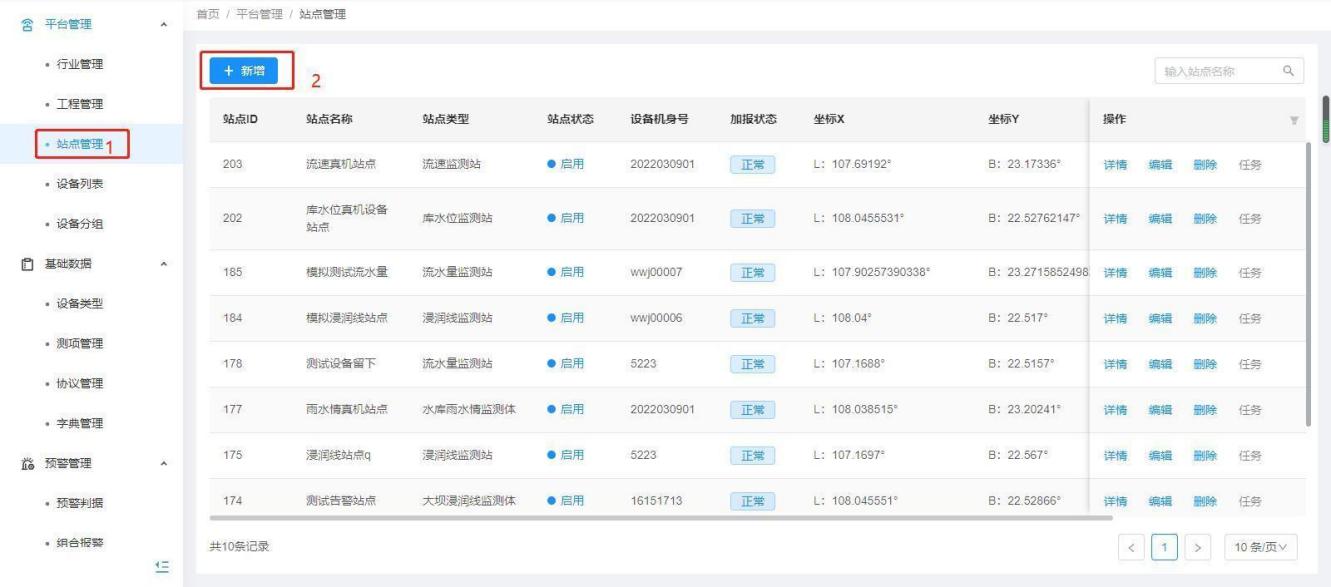Select 协议管理 menu item
Viewport: 1331px width, 587px height.
[x=80, y=383]
